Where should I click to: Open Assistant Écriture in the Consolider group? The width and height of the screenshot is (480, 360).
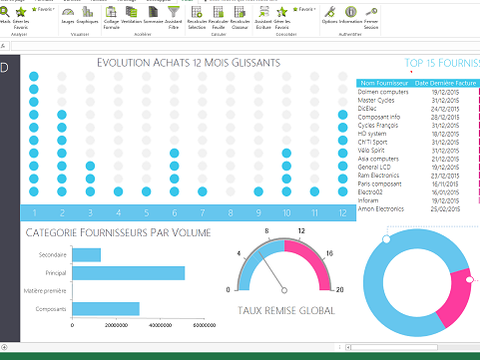coord(263,18)
